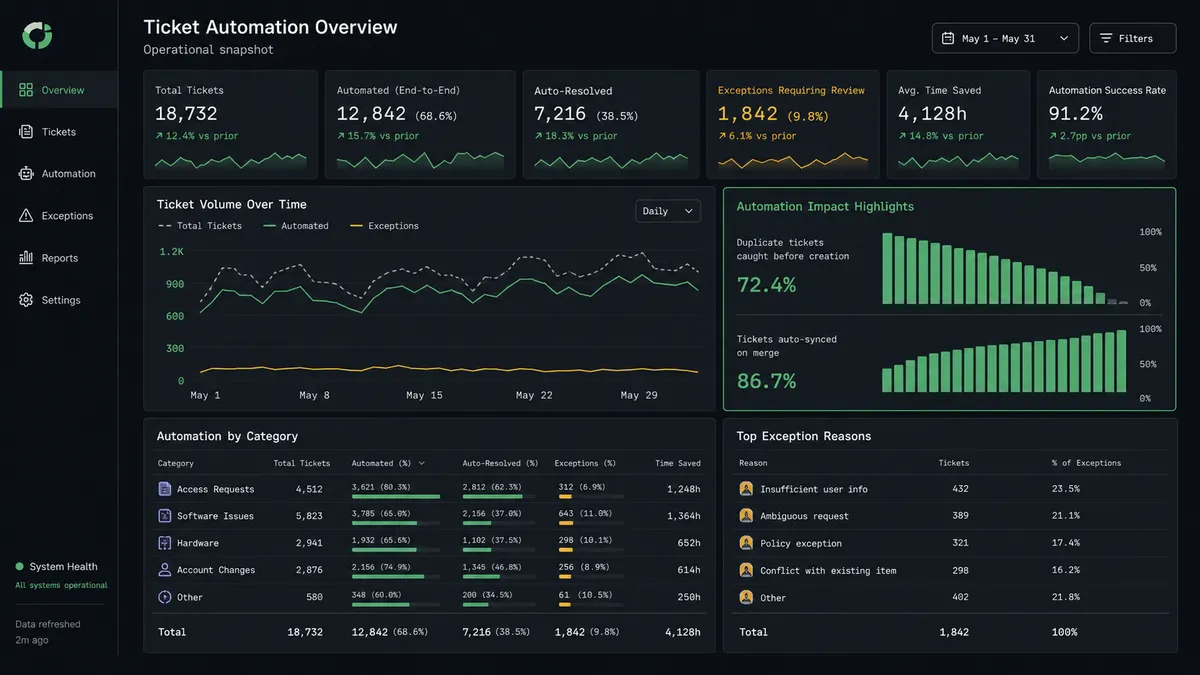This screenshot has height=675, width=1200.
Task: Click the 72.4% duplicate tickets value
Action: click(x=766, y=285)
